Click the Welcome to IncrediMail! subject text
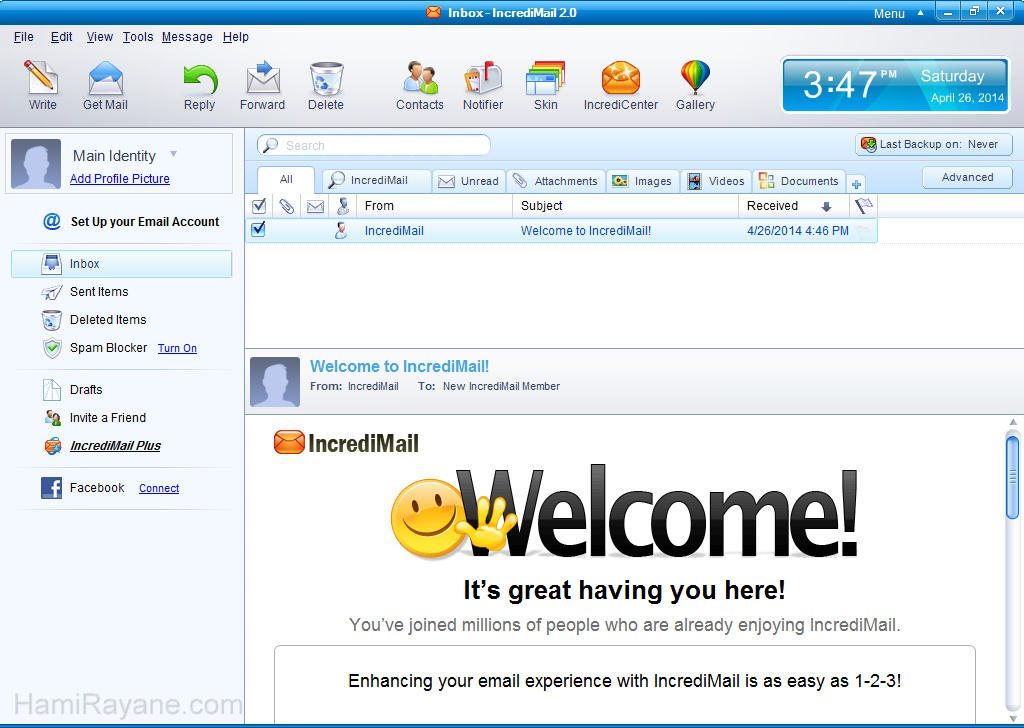 586,231
